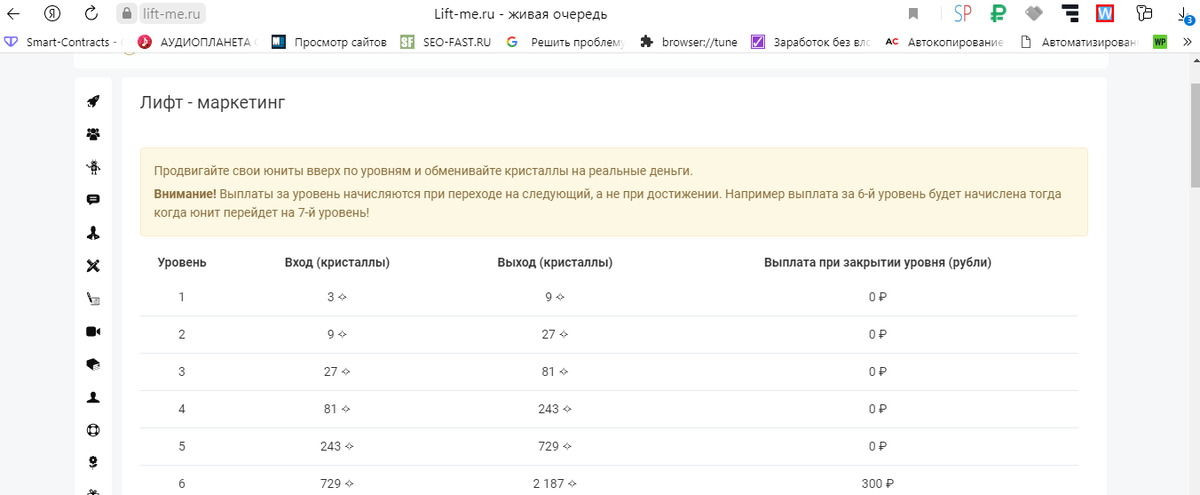The height and width of the screenshot is (495, 1200).
Task: Click the Выход (кристаллы) column header
Action: pos(555,263)
